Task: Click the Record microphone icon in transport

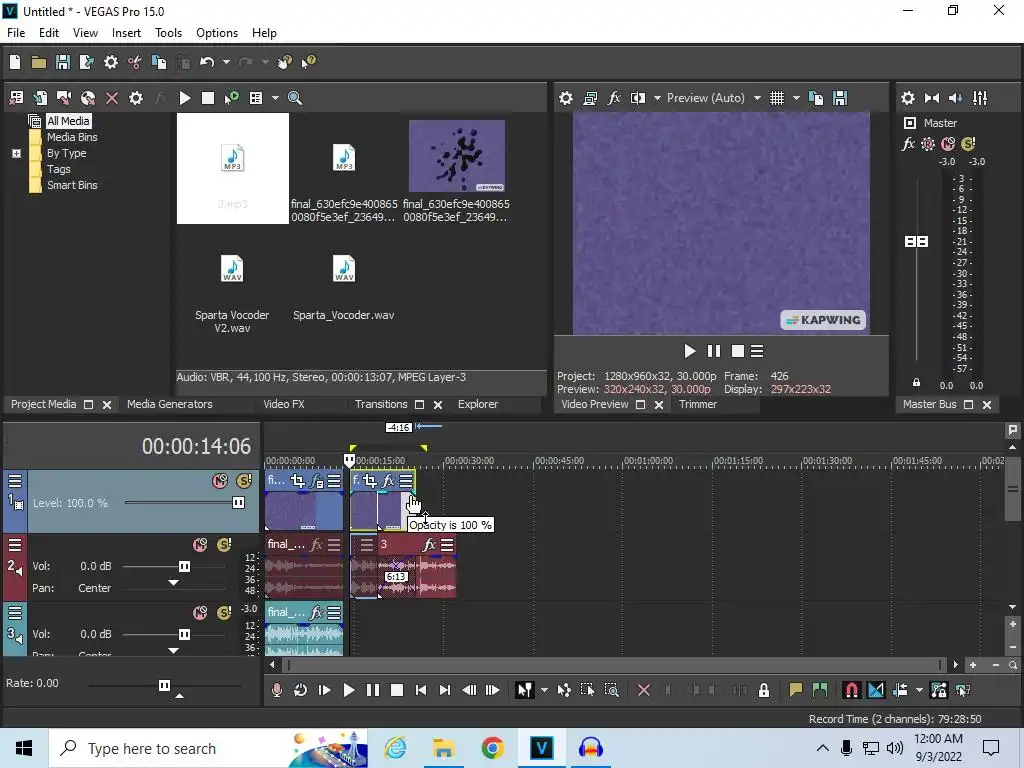Action: 277,690
